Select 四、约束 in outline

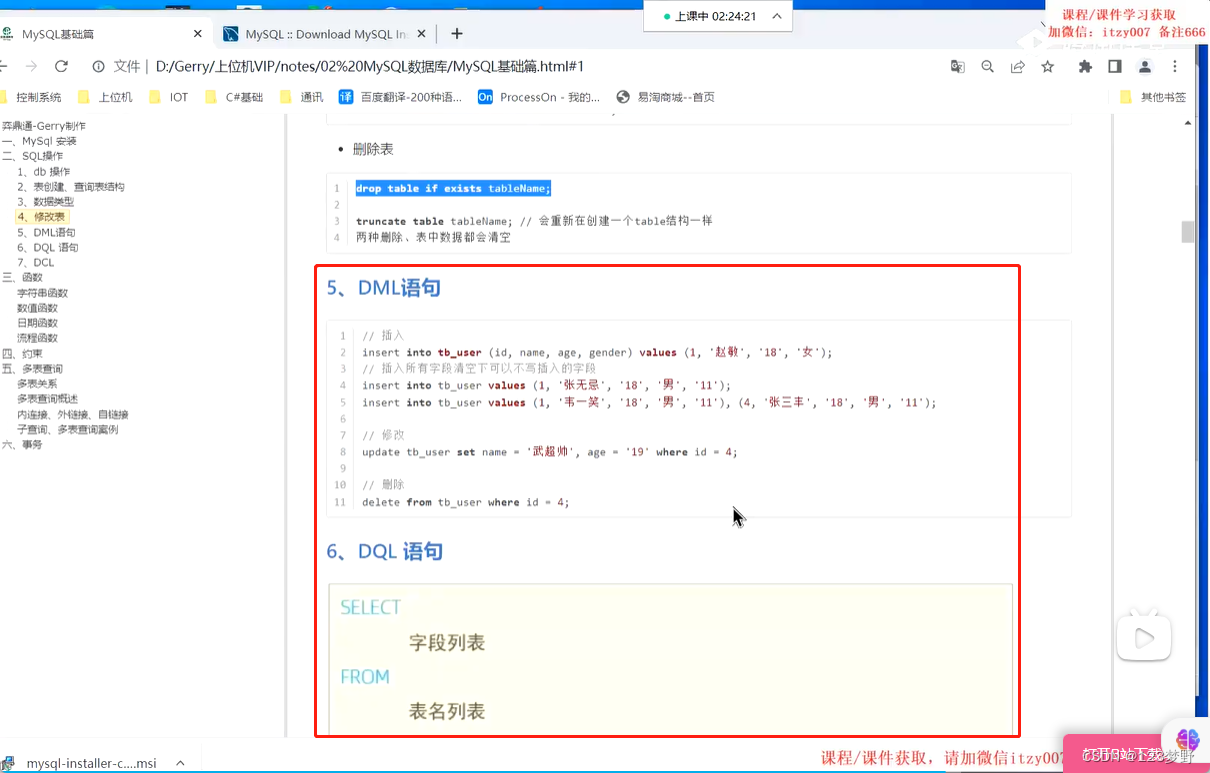[22, 353]
